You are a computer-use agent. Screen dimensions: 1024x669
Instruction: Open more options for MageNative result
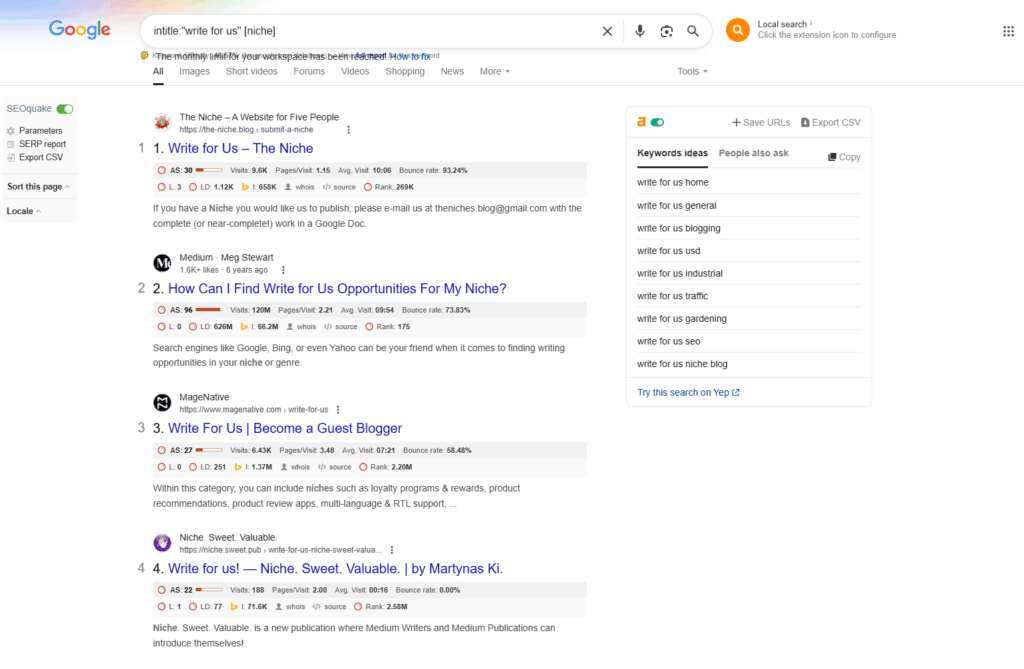coord(338,410)
